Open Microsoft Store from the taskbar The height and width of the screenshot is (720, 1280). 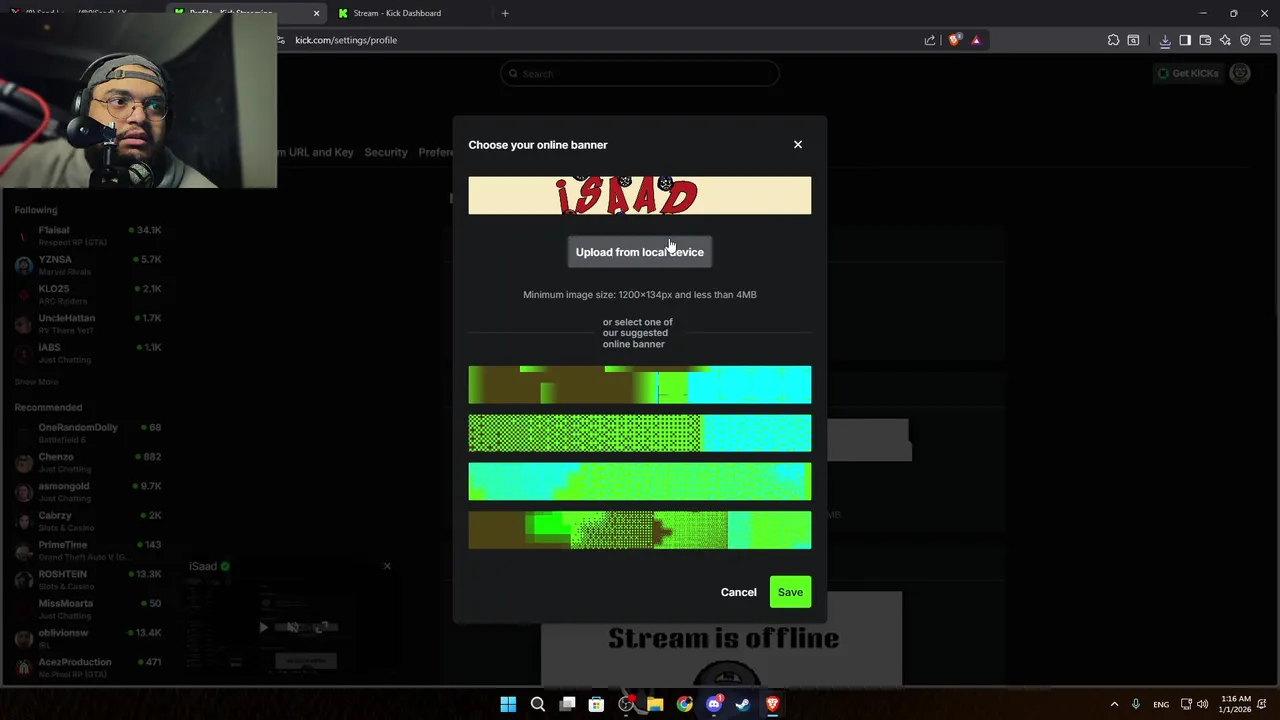point(596,705)
